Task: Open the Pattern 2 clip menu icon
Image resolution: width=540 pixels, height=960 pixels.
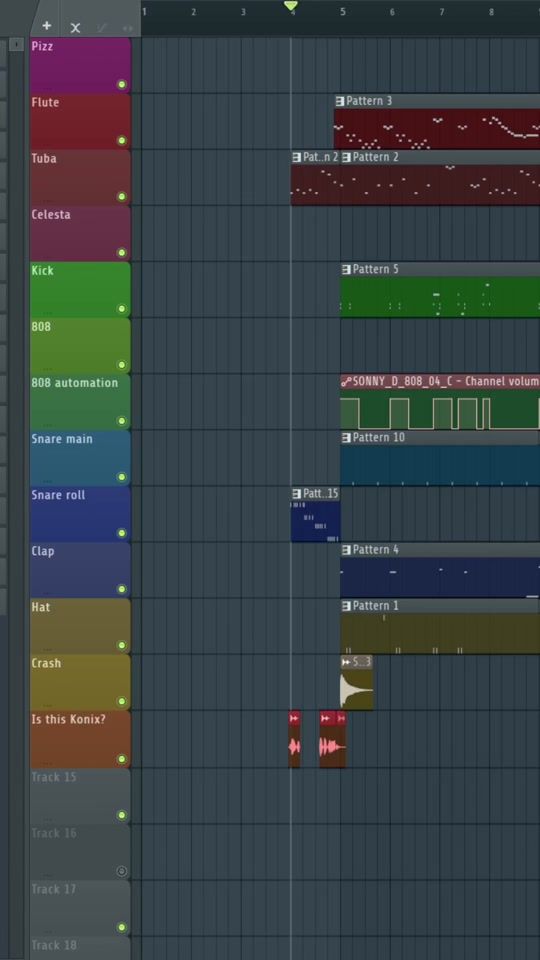Action: 347,157
